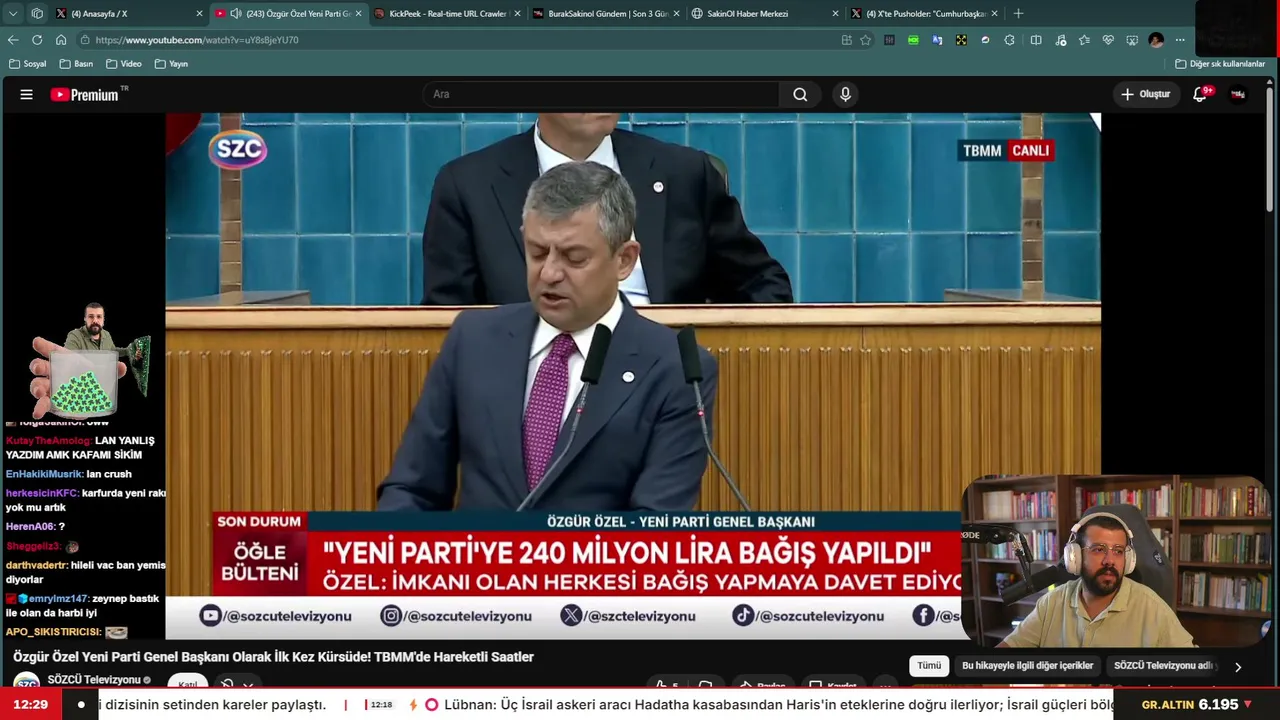Open the tab search dropdown arrow
Viewport: 1280px width, 720px height.
click(x=13, y=14)
